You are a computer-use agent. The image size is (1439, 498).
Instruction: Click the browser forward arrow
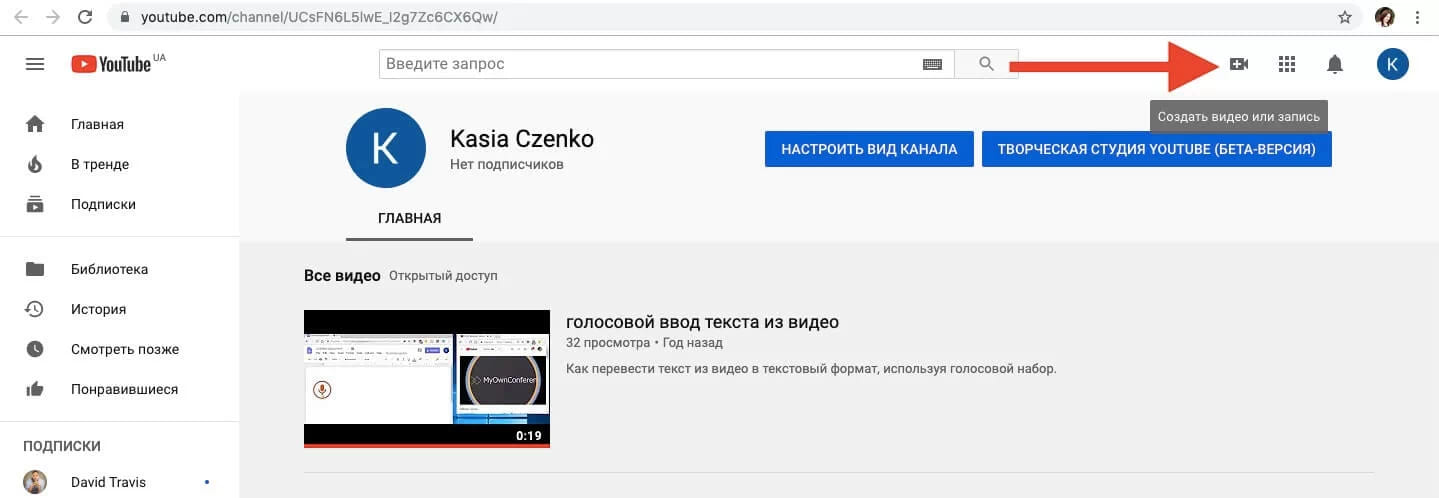(x=53, y=17)
